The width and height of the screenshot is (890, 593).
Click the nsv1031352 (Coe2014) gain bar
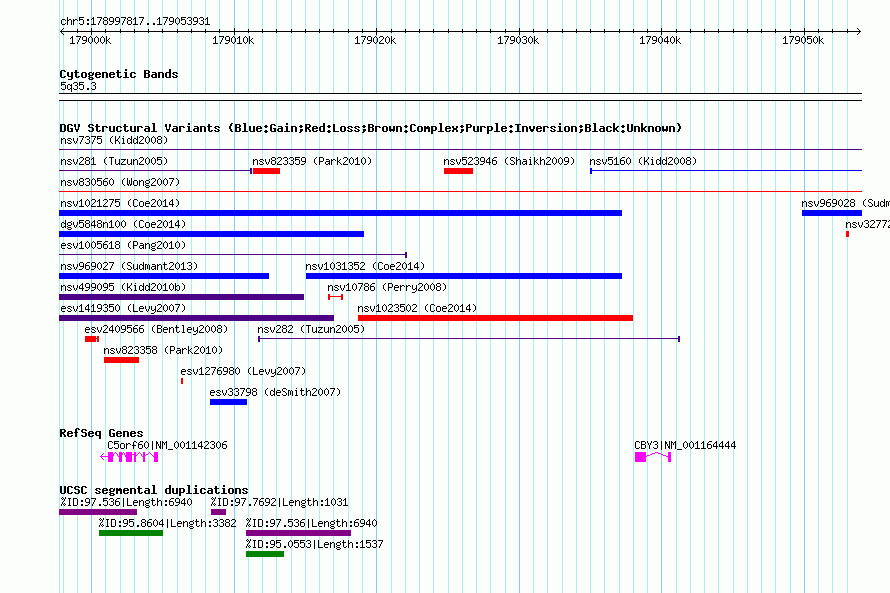click(464, 276)
